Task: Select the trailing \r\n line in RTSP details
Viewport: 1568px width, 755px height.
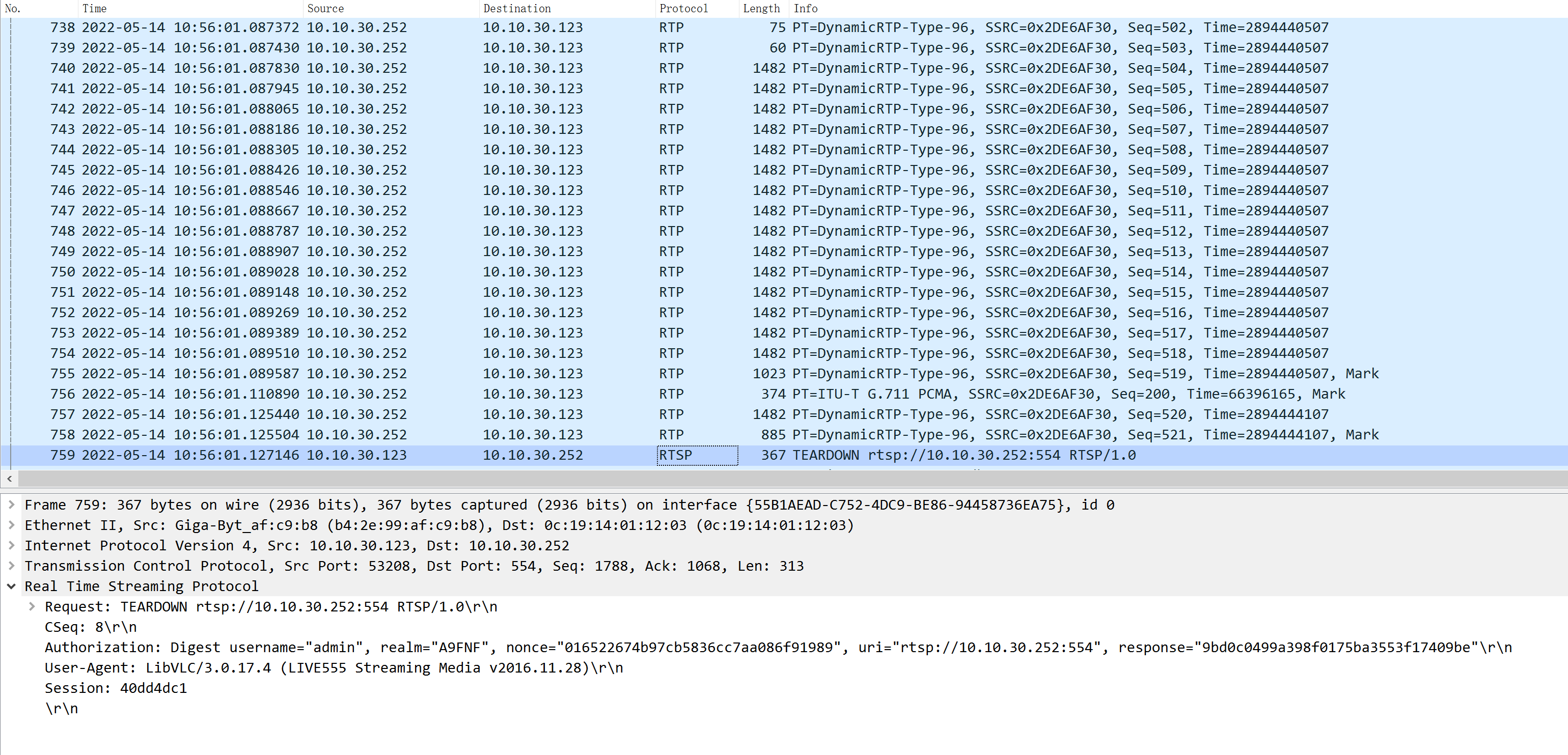Action: (62, 709)
